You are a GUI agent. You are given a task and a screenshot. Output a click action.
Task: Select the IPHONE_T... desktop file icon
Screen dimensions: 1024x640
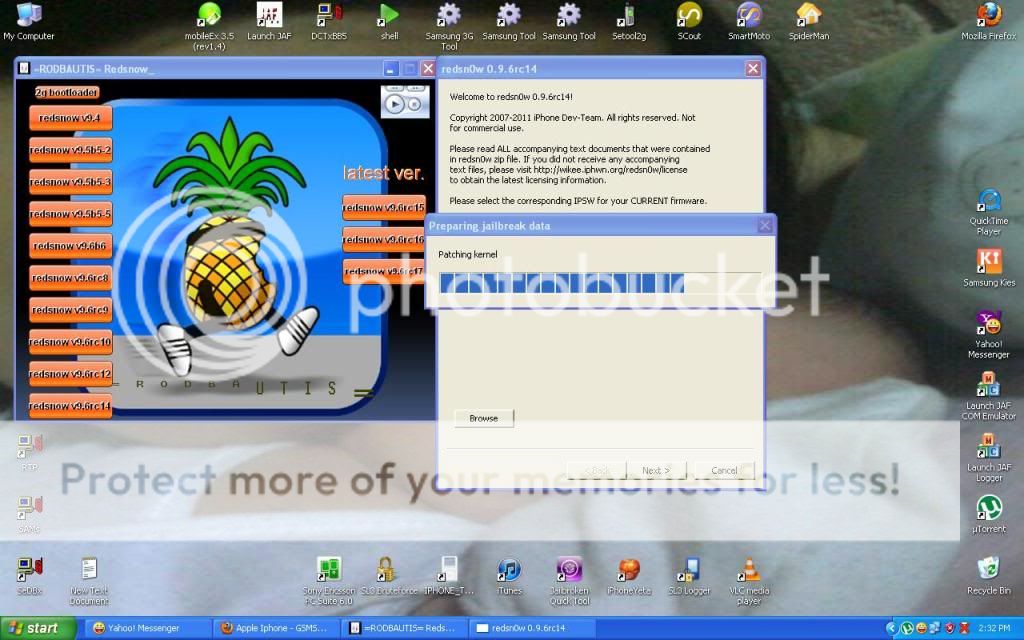pos(449,576)
